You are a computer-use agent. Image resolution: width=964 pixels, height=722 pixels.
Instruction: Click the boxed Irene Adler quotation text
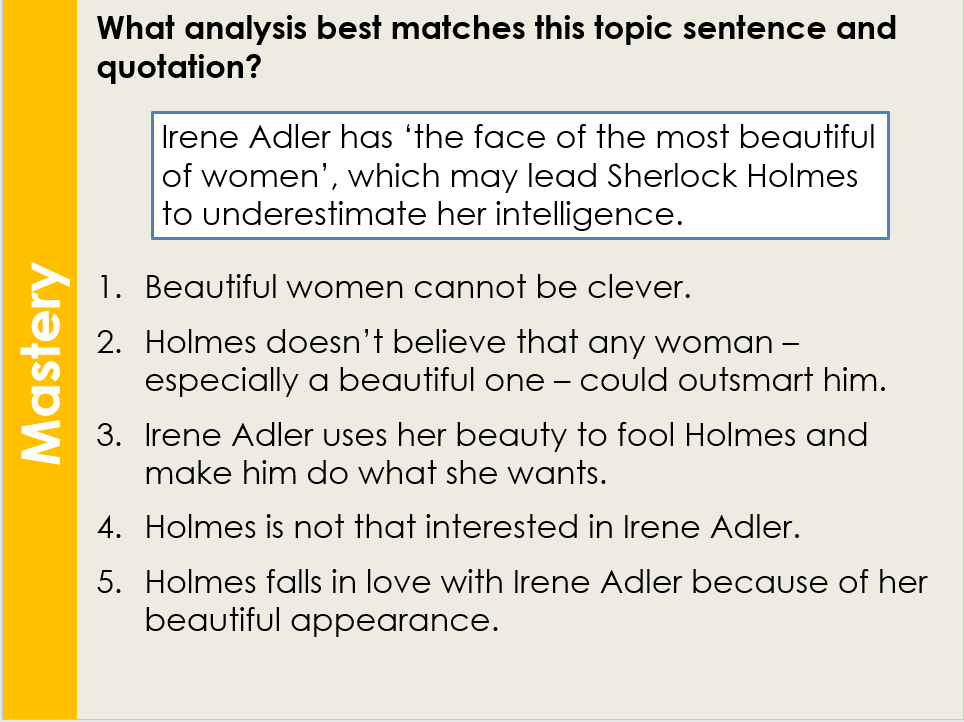pos(519,176)
